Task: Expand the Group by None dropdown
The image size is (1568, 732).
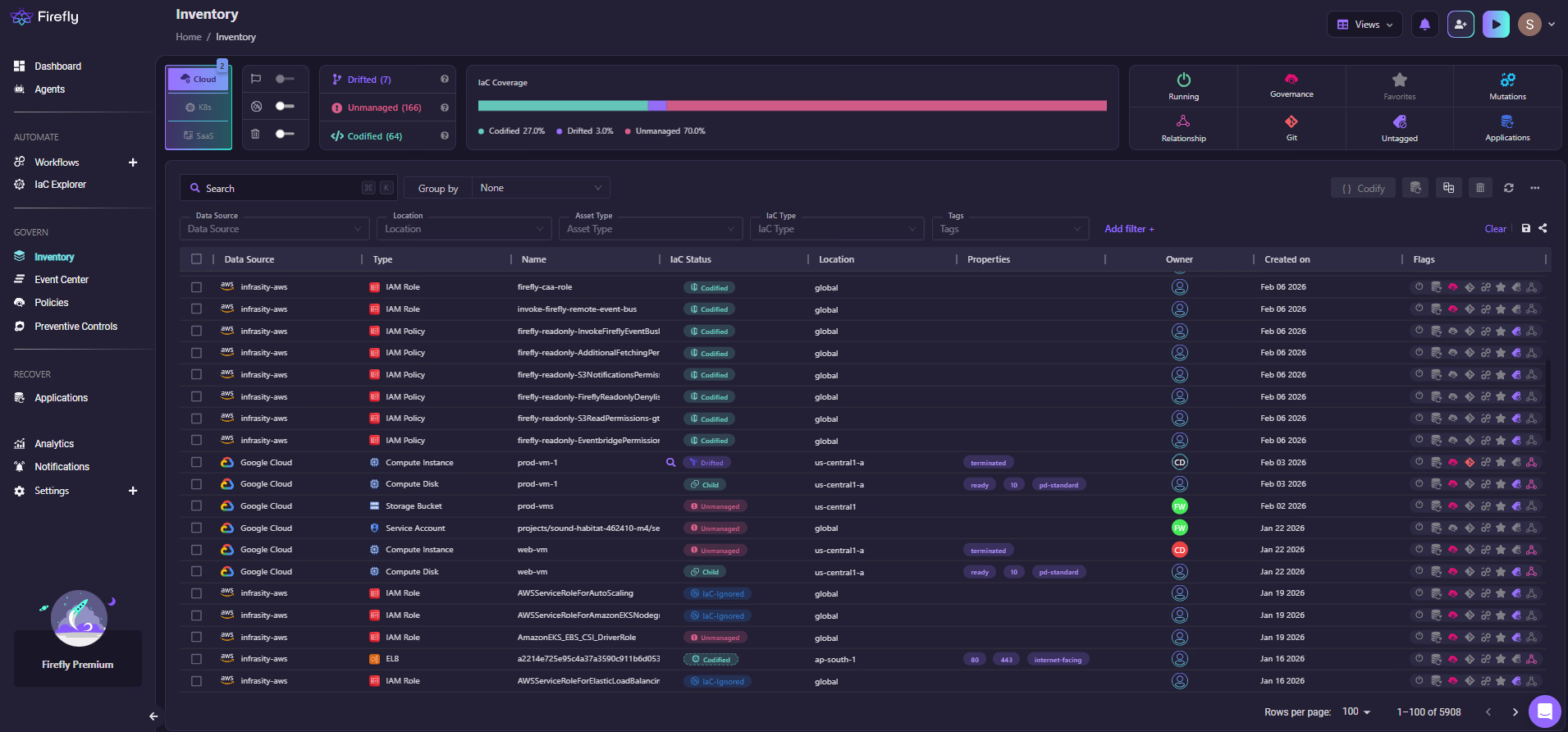Action: 541,188
